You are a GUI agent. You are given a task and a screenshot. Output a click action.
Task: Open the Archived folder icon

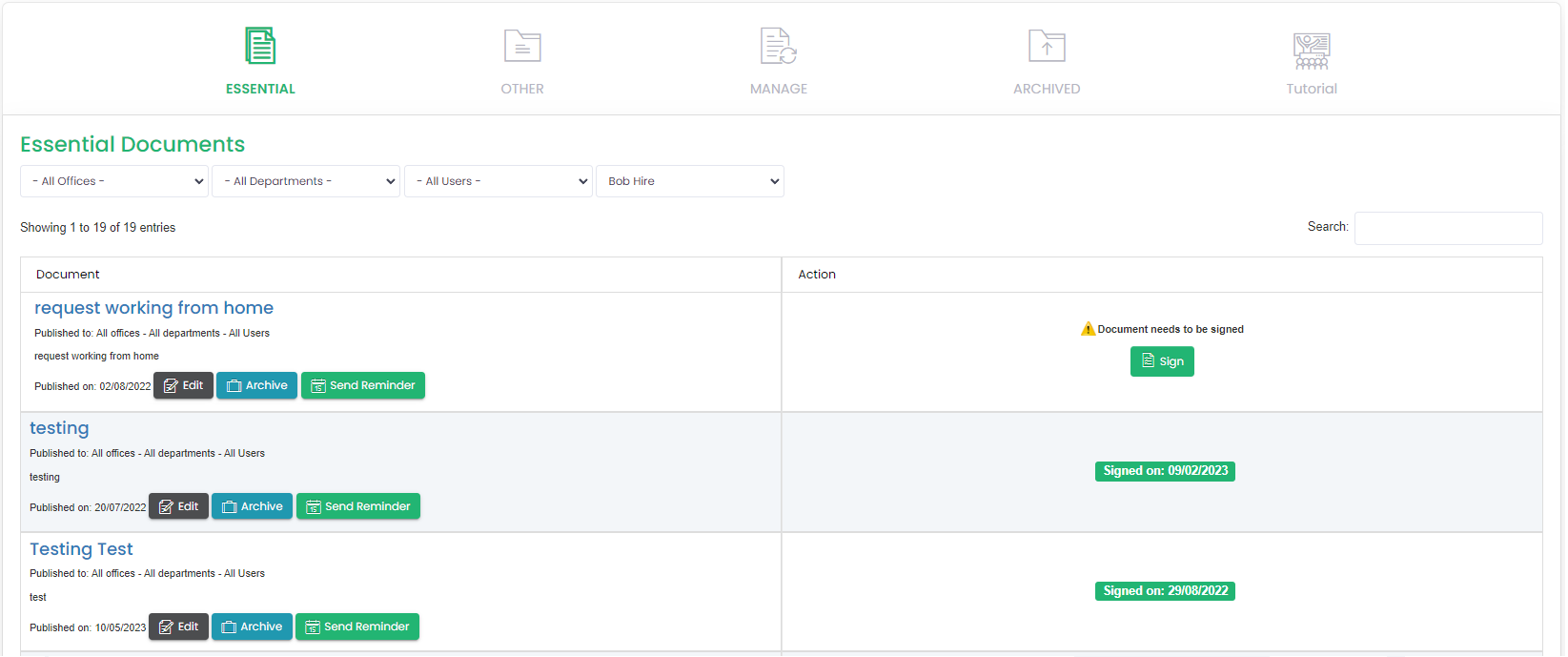[x=1047, y=46]
